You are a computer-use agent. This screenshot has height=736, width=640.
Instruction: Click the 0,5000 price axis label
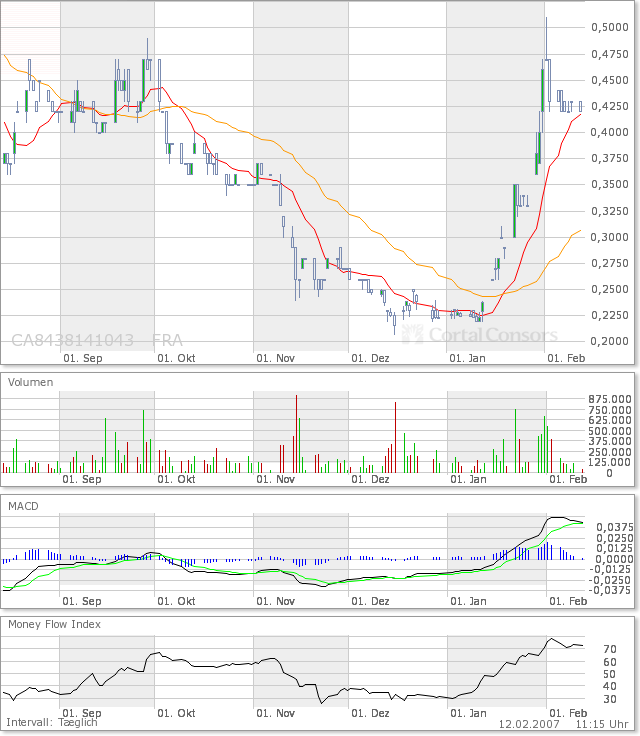608,27
